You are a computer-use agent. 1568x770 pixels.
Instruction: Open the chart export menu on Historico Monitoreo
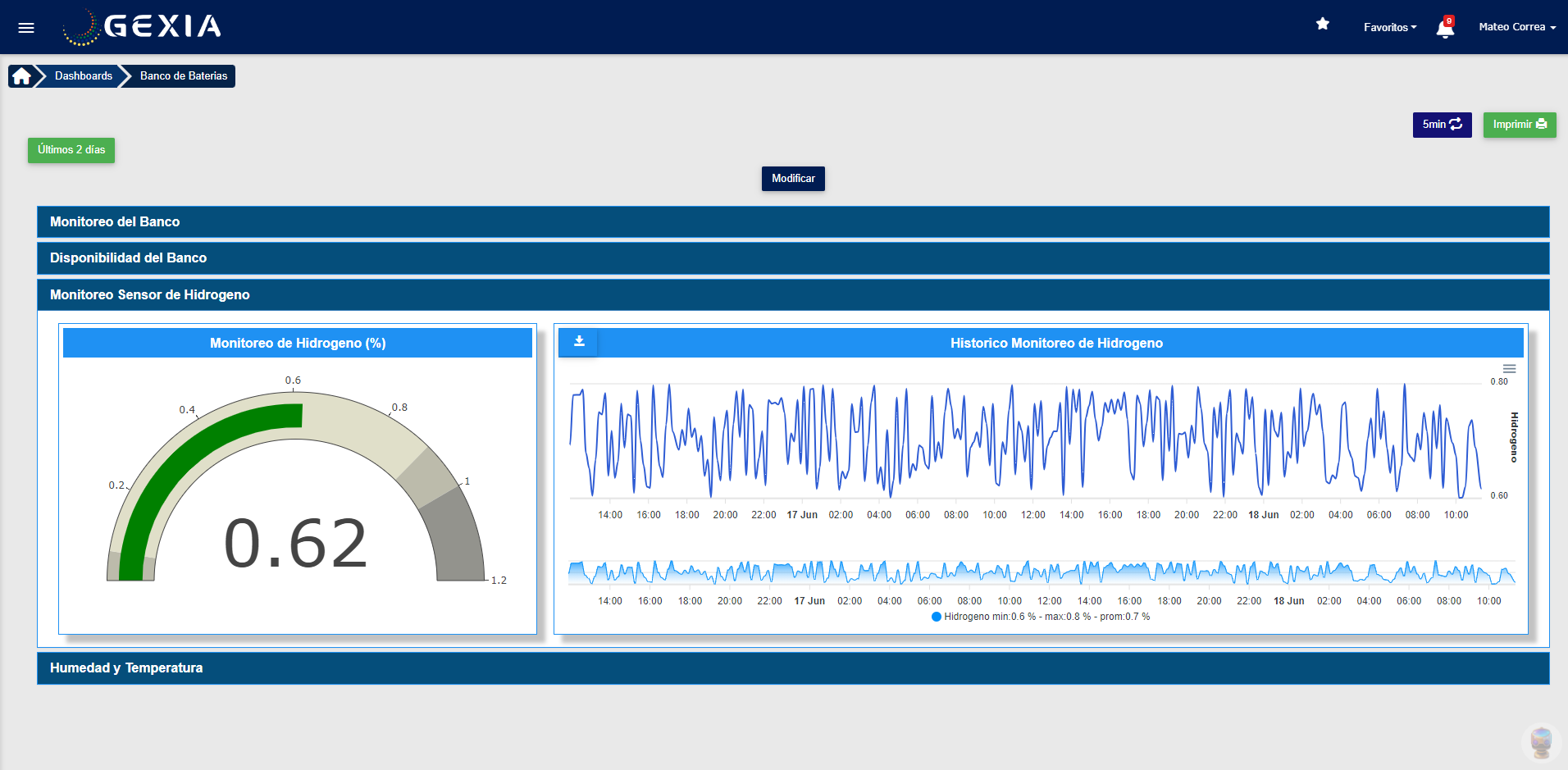tap(1509, 368)
